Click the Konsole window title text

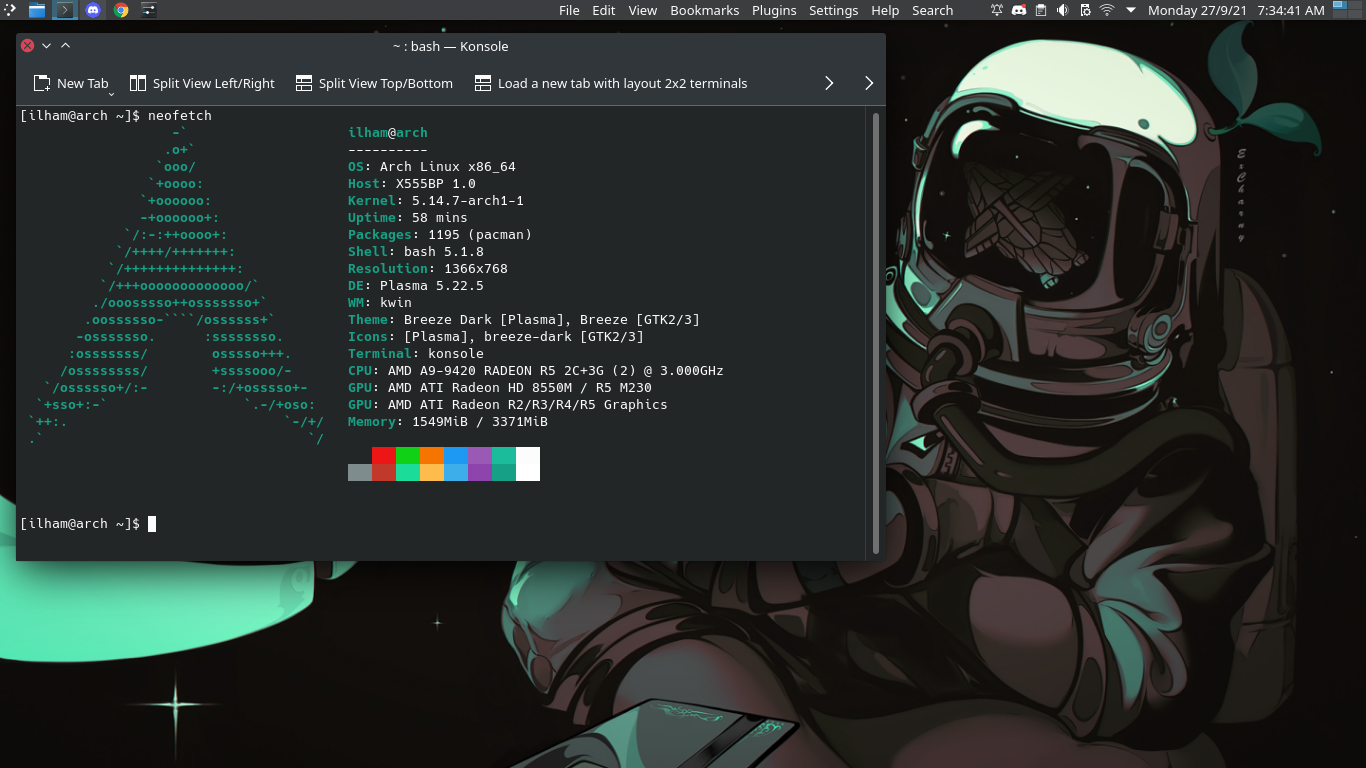[x=451, y=46]
